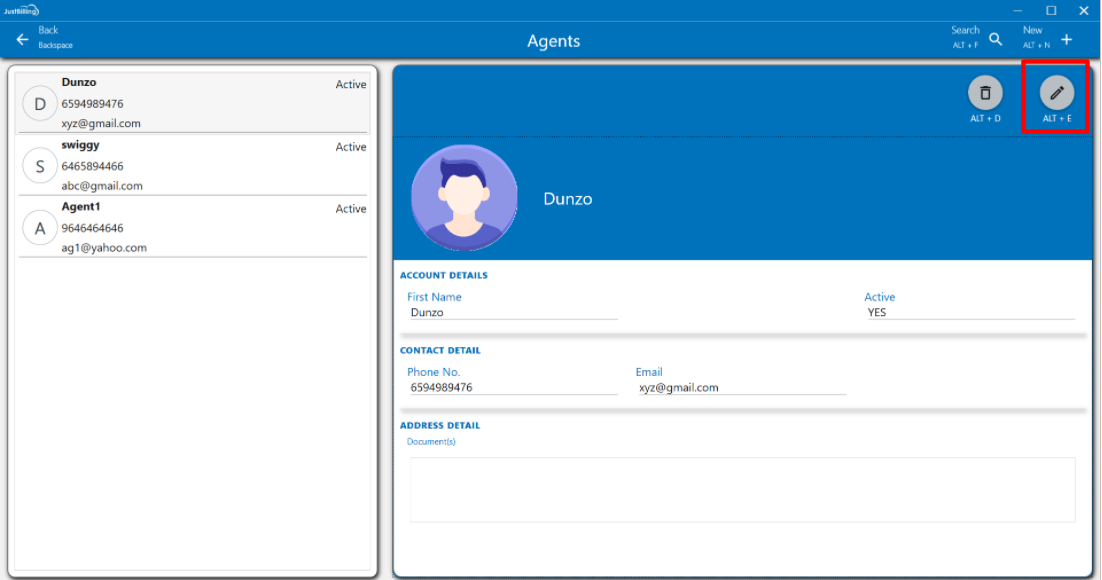Open search with the magnifier icon
The height and width of the screenshot is (580, 1102).
[996, 39]
